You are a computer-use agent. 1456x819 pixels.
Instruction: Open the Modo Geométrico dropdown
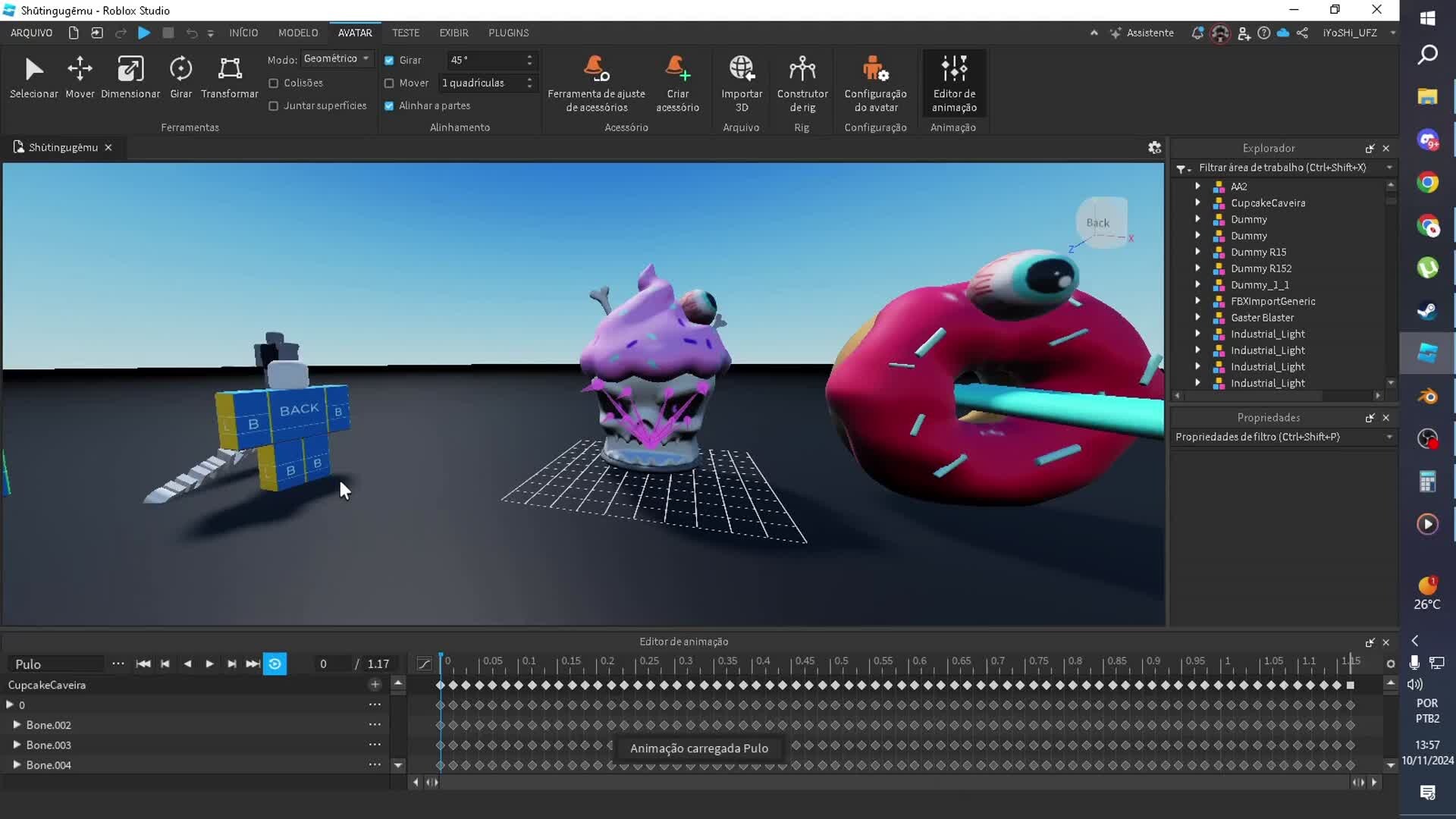[337, 58]
